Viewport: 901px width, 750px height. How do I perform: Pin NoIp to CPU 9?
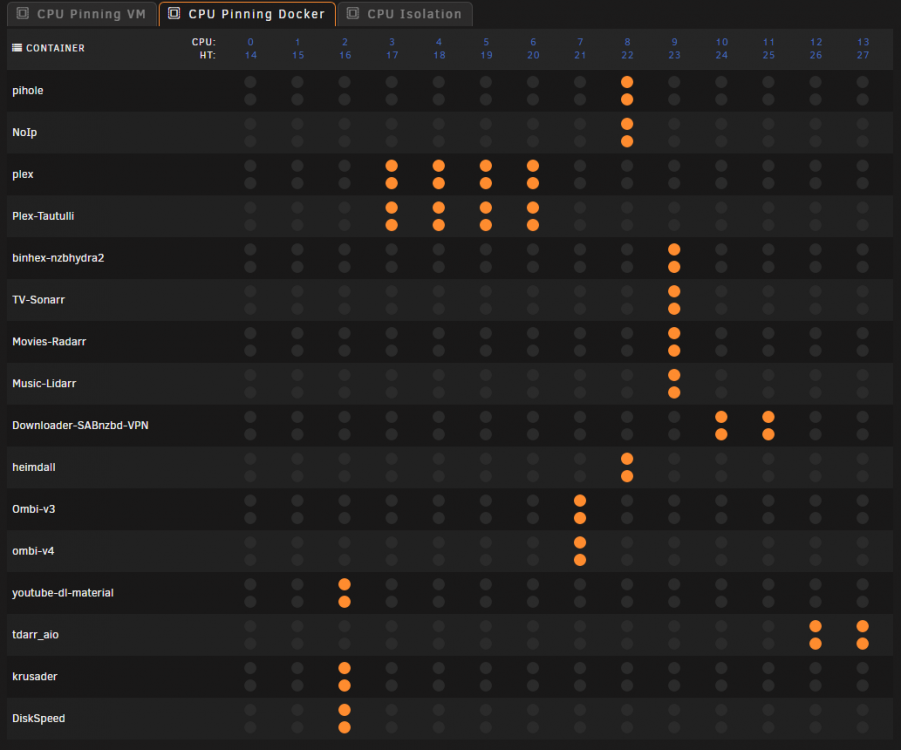pos(674,124)
